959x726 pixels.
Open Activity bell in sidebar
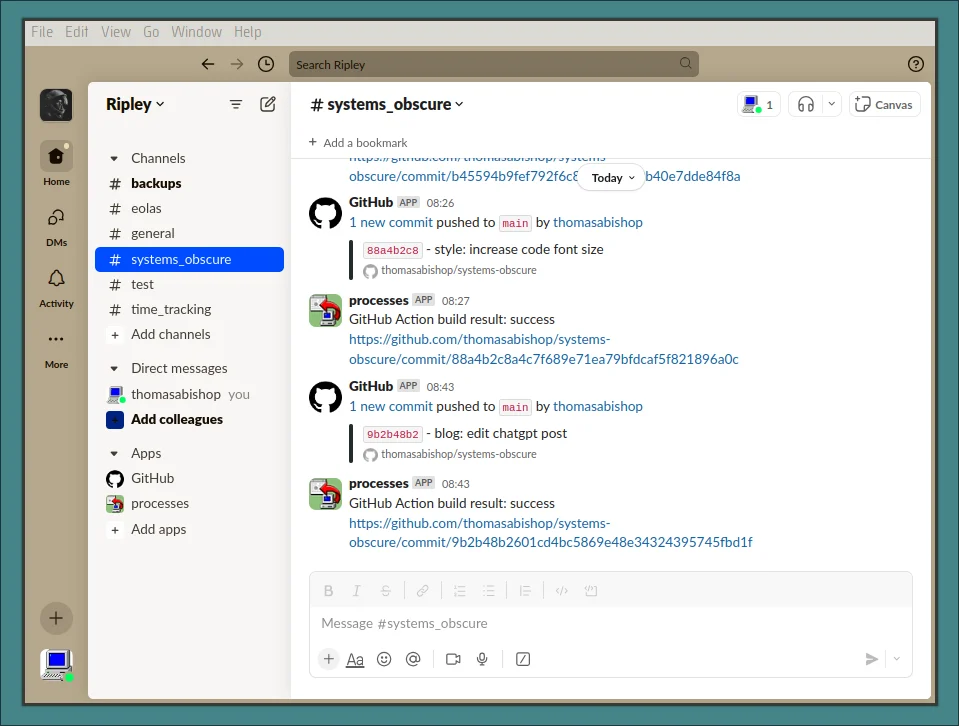(x=56, y=286)
